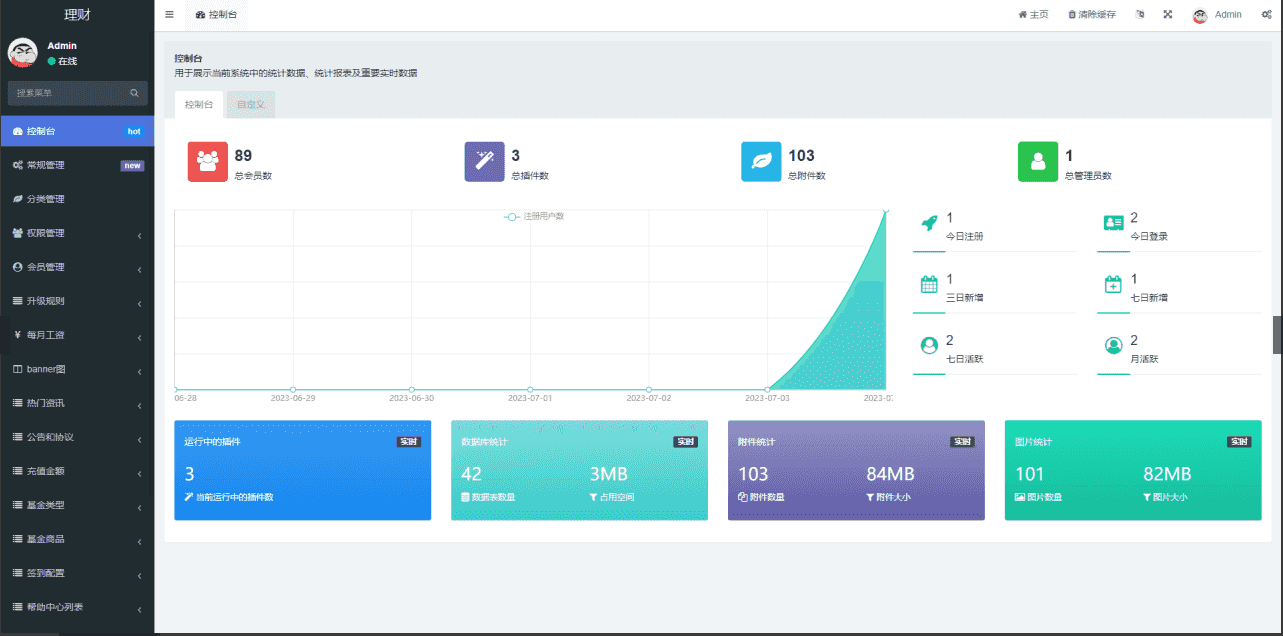Expand the 公告和协议 sidebar menu

pos(77,437)
